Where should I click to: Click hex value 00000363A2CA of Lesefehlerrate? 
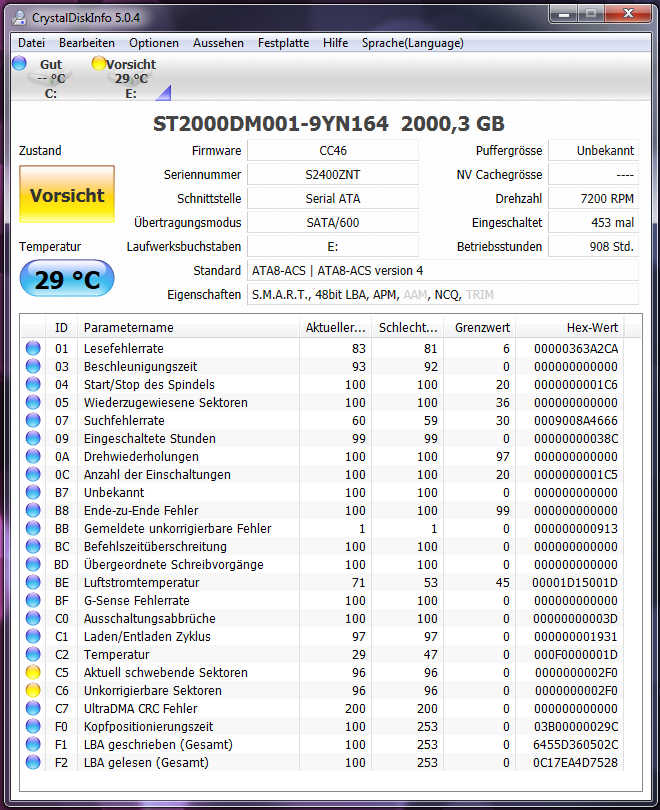pos(576,349)
